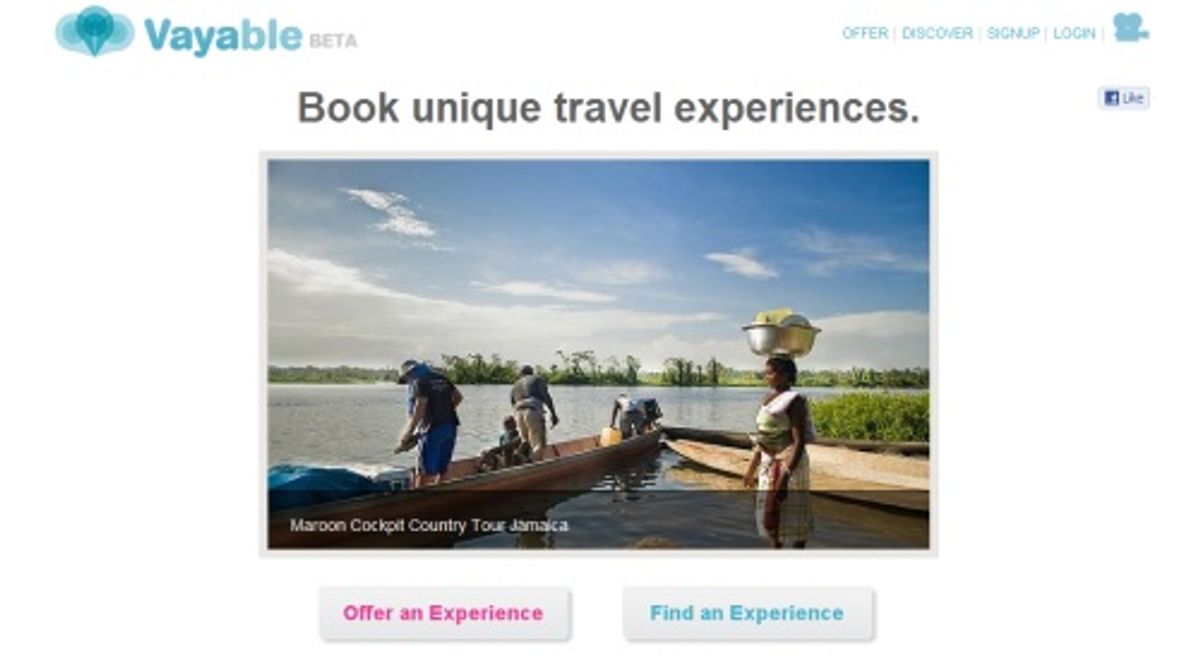Click the Facebook Like button
The width and height of the screenshot is (1200, 658).
point(1124,98)
